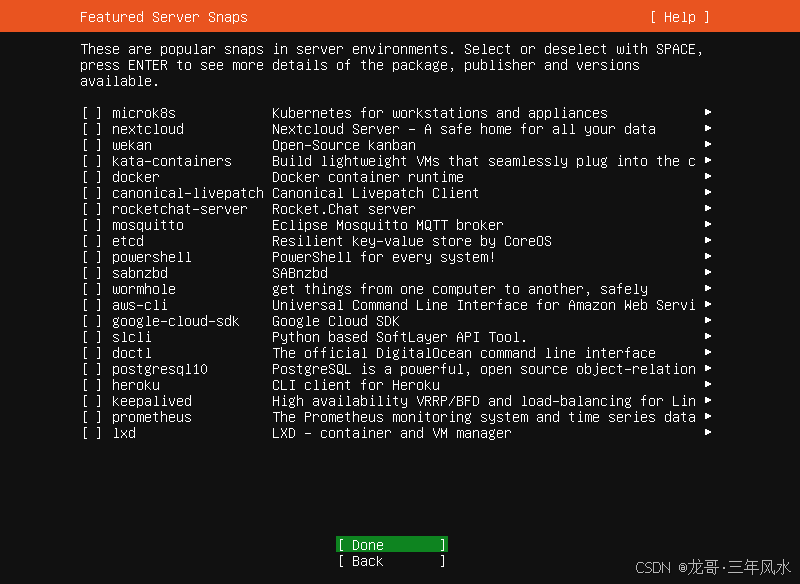Tick the google-cloud-sdk checkbox
The height and width of the screenshot is (584, 800).
click(92, 321)
